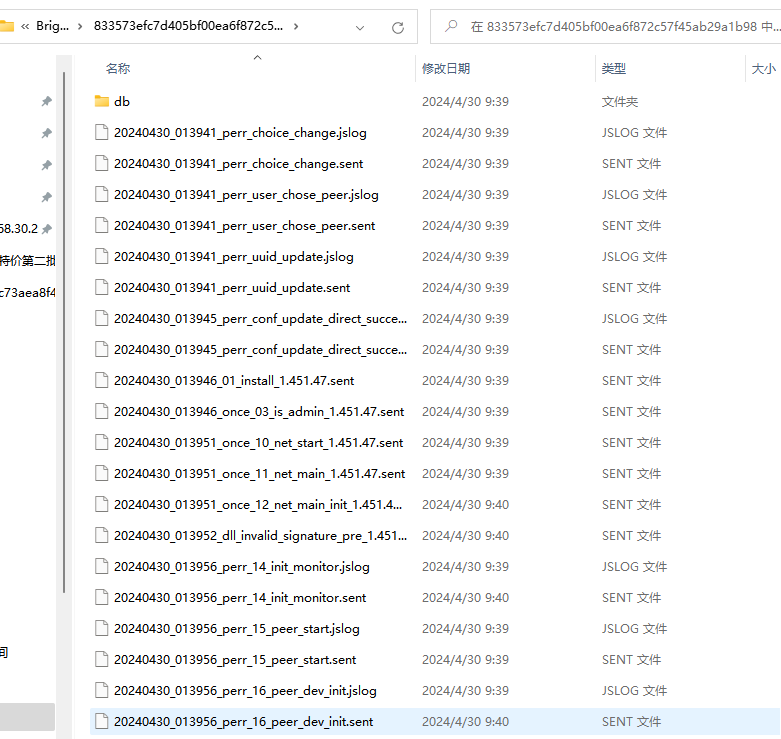Click the 833573efc7d405bf00ea6f872c5... breadcrumb segment
Screen dimensions: 781x739
pyautogui.click(x=188, y=26)
